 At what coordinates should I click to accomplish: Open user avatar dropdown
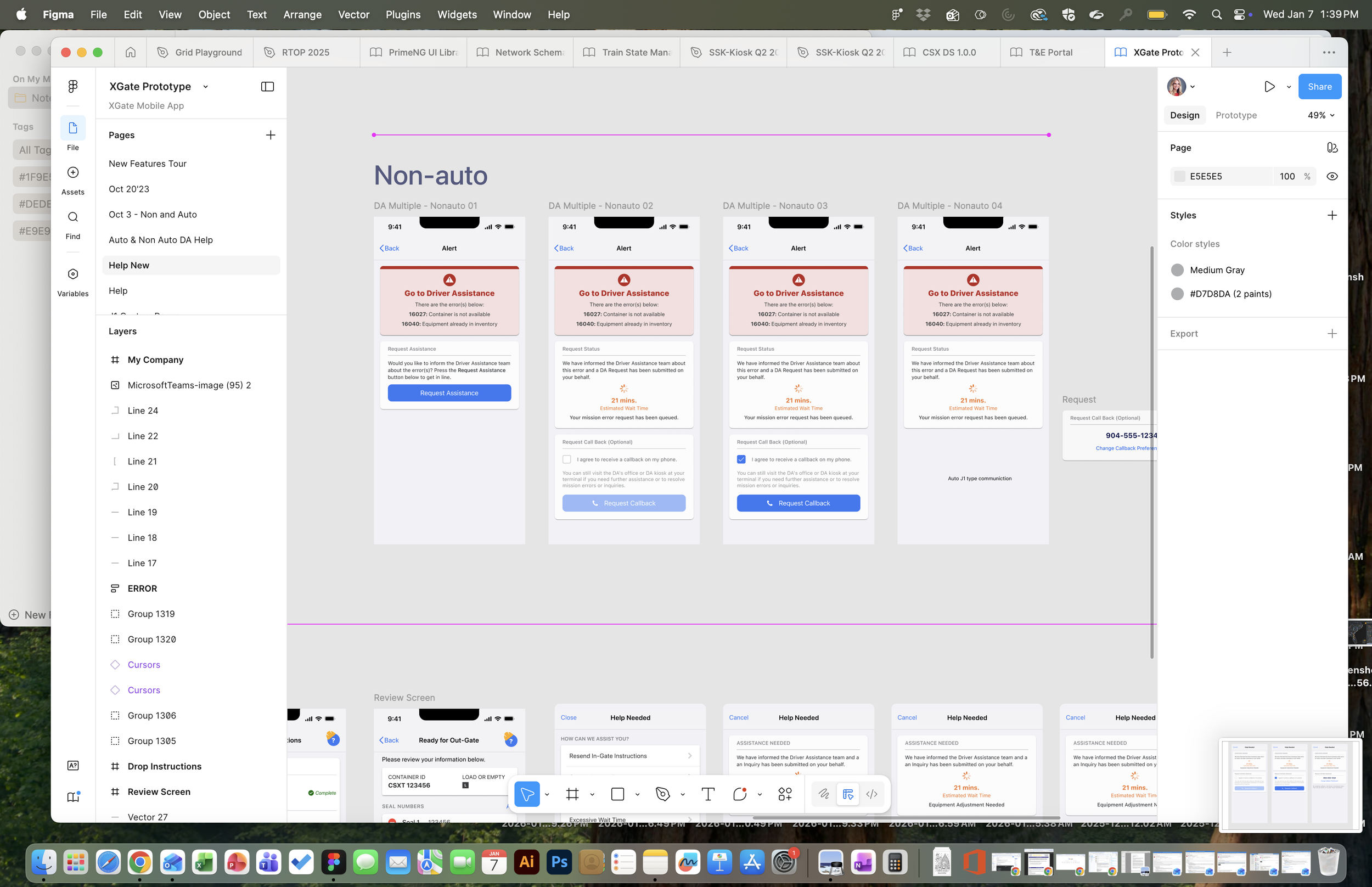tap(1181, 86)
